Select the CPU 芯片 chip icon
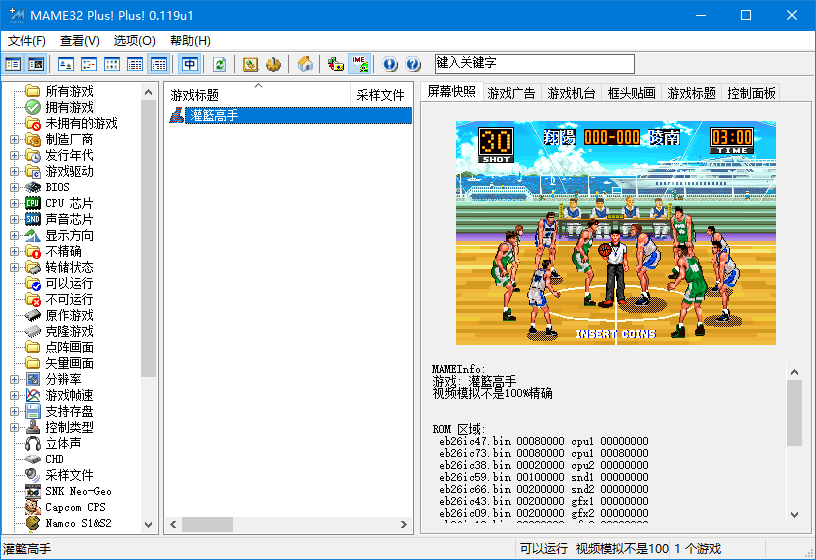816x560 pixels. pyautogui.click(x=33, y=203)
